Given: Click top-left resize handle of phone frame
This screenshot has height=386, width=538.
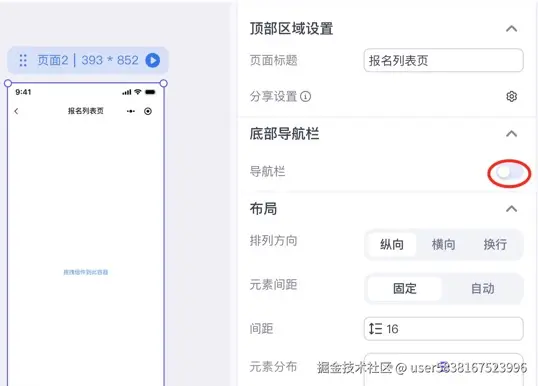Looking at the screenshot, I should click(x=8, y=83).
